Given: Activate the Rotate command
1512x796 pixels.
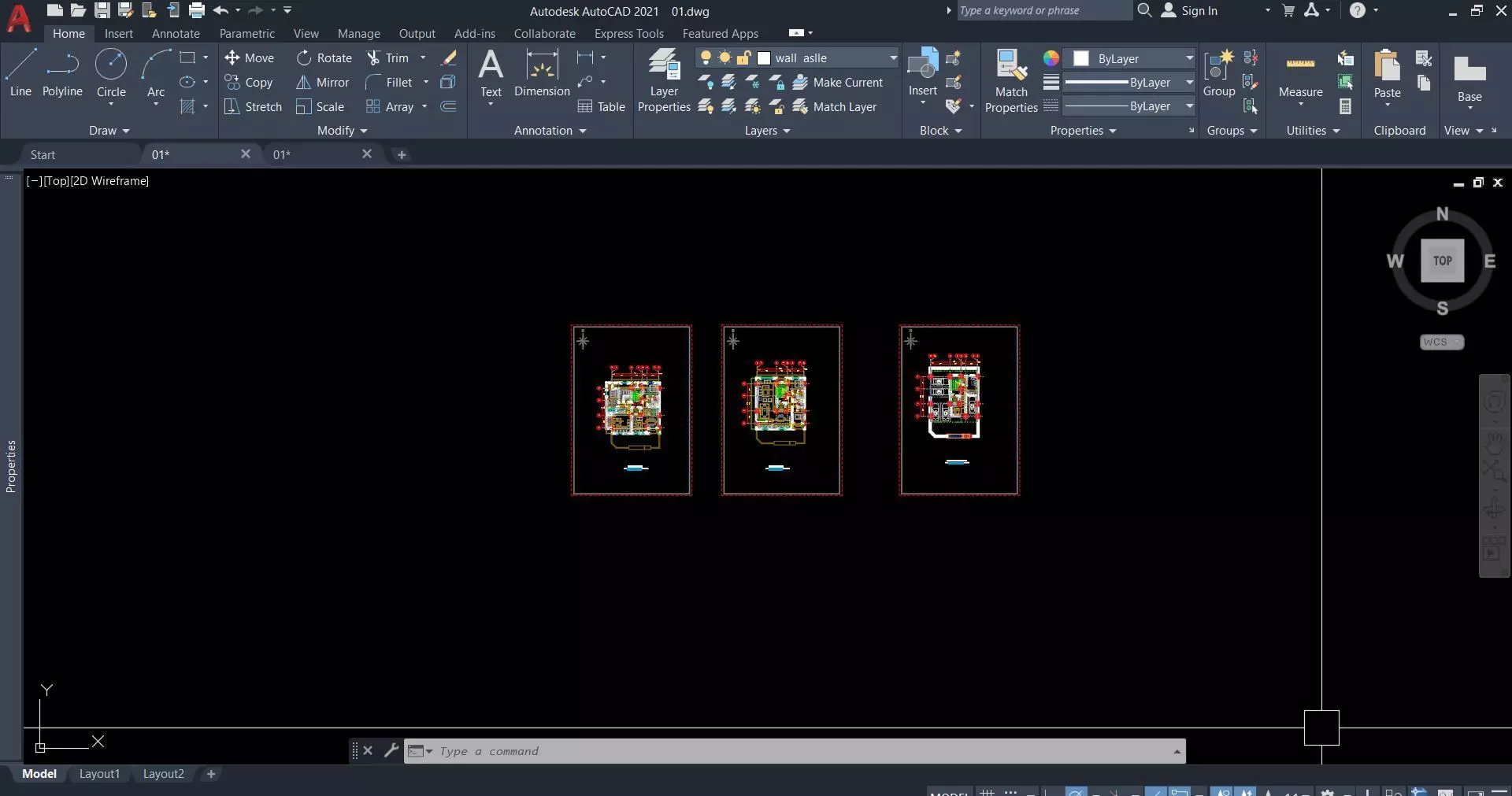Looking at the screenshot, I should tap(324, 58).
